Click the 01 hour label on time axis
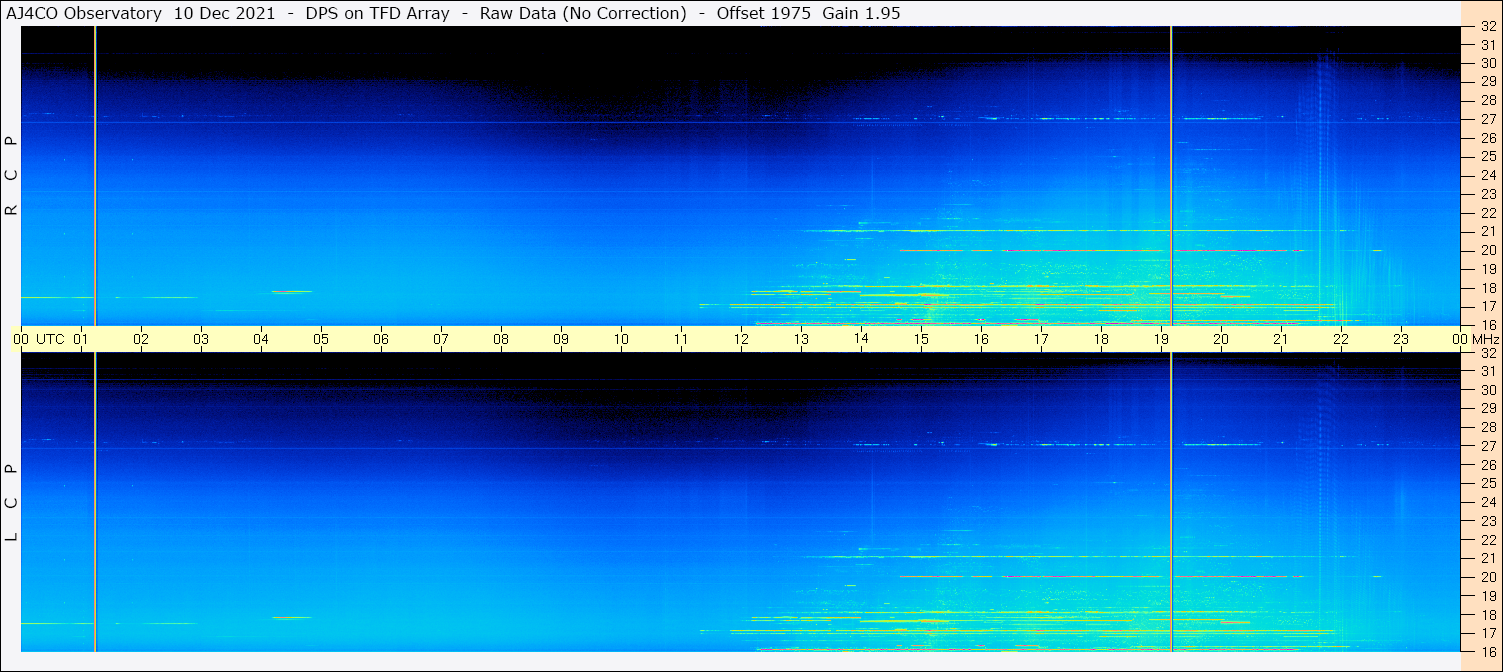The width and height of the screenshot is (1503, 672). pos(81,339)
